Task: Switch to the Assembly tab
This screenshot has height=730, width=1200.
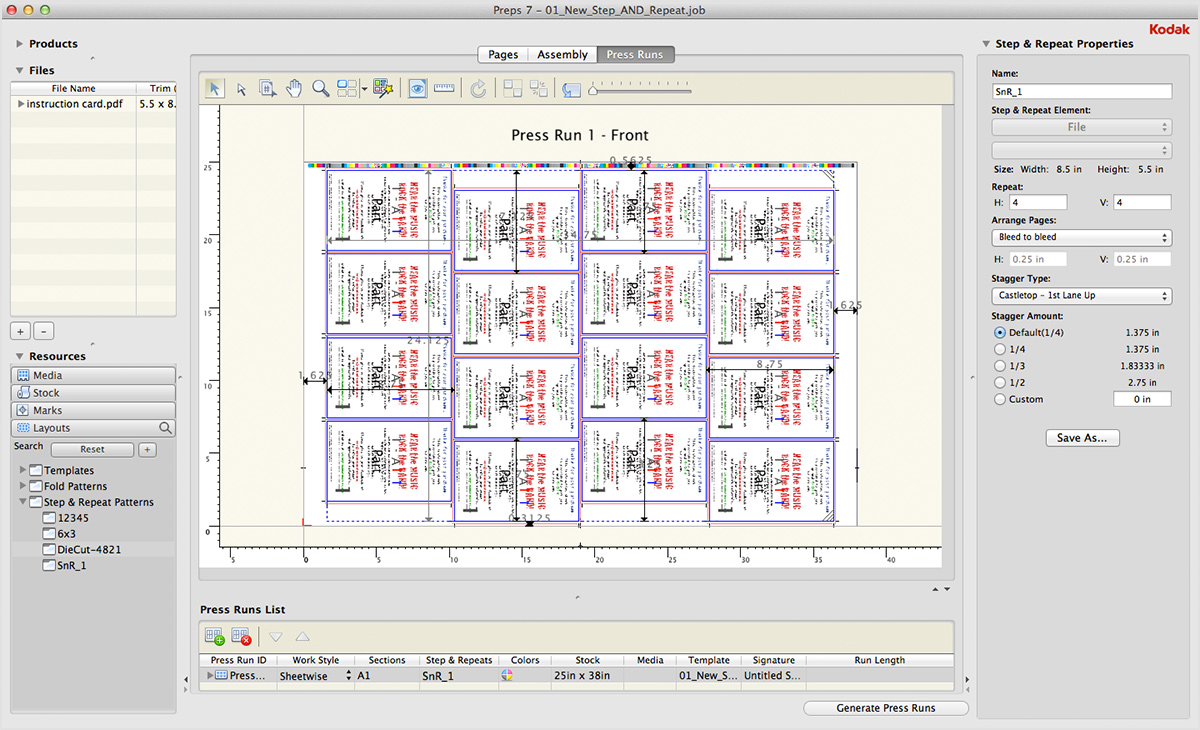Action: point(562,54)
